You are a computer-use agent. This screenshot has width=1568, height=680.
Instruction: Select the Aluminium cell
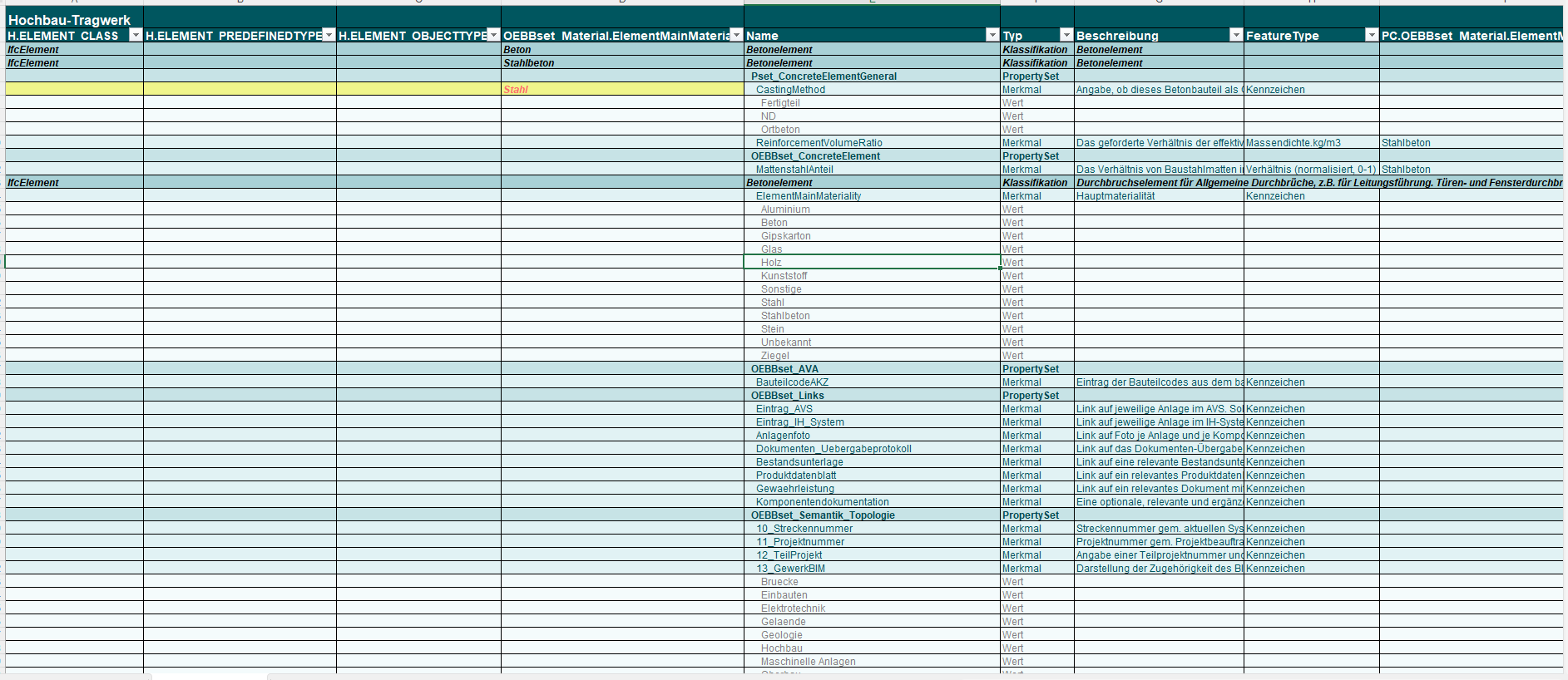(872, 209)
